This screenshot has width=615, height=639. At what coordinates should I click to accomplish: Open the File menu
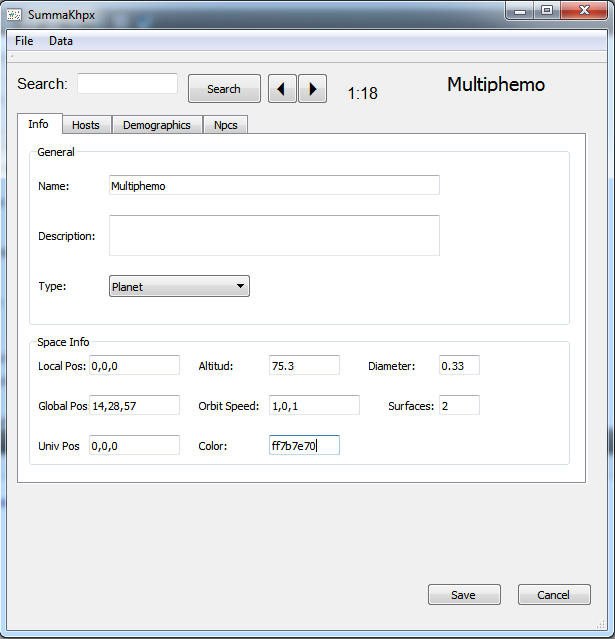click(x=24, y=41)
